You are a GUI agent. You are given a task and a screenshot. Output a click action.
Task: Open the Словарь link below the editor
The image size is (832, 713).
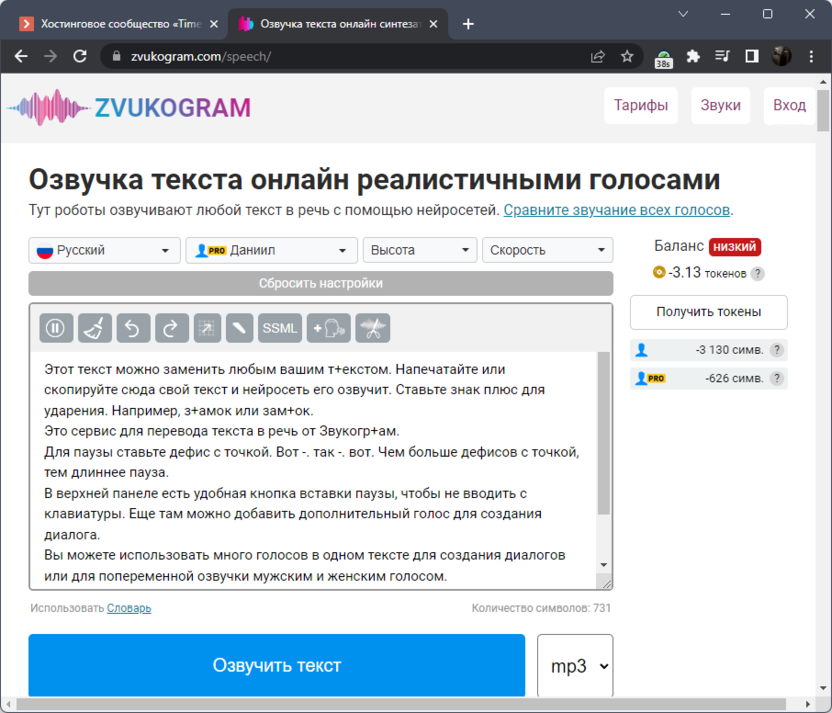click(x=129, y=608)
